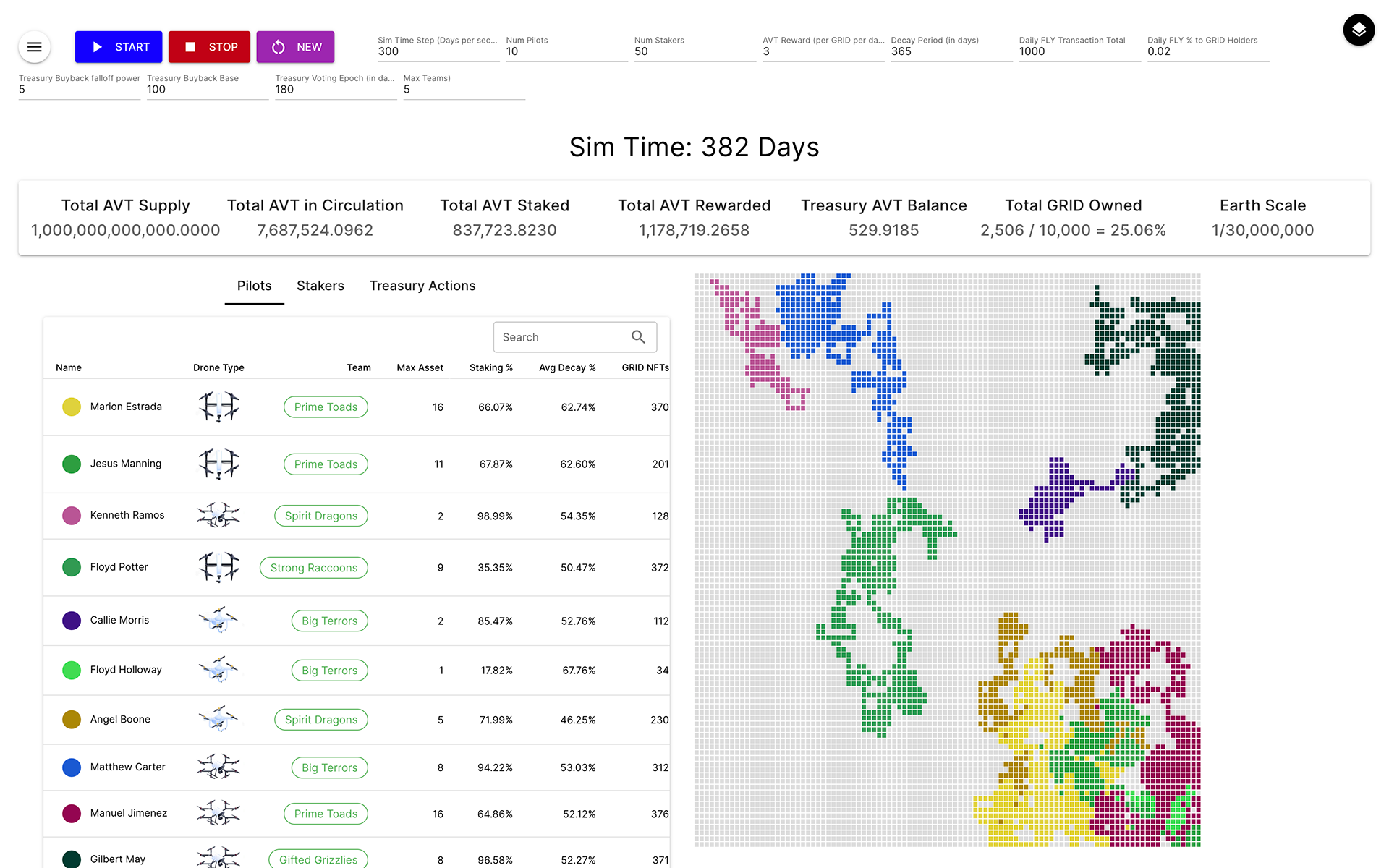Select the Gifted Grizzlies team chip
This screenshot has height=868, width=1389.
click(318, 859)
